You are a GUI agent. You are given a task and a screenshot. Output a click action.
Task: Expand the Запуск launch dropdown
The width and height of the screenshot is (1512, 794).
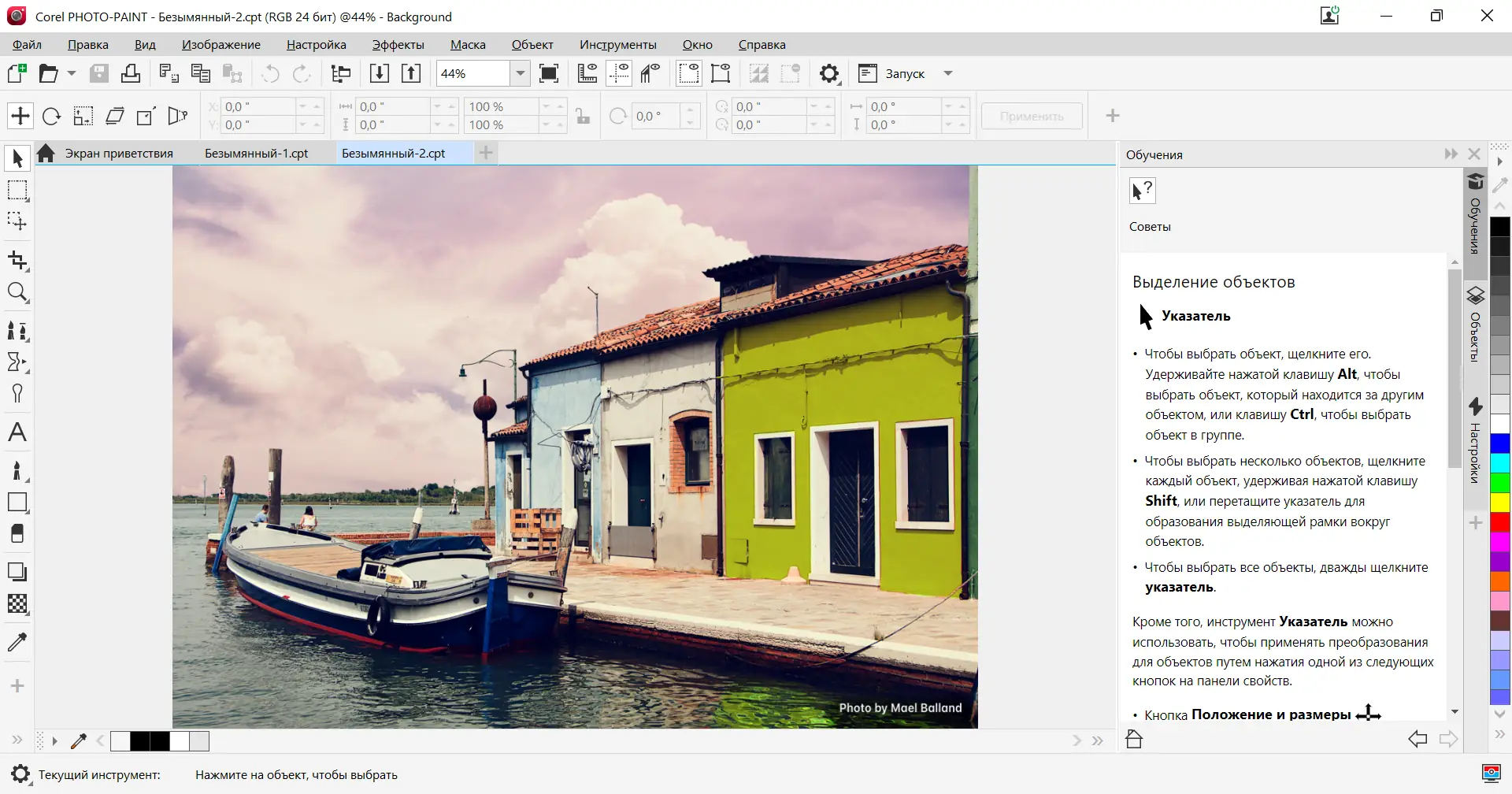pos(948,74)
